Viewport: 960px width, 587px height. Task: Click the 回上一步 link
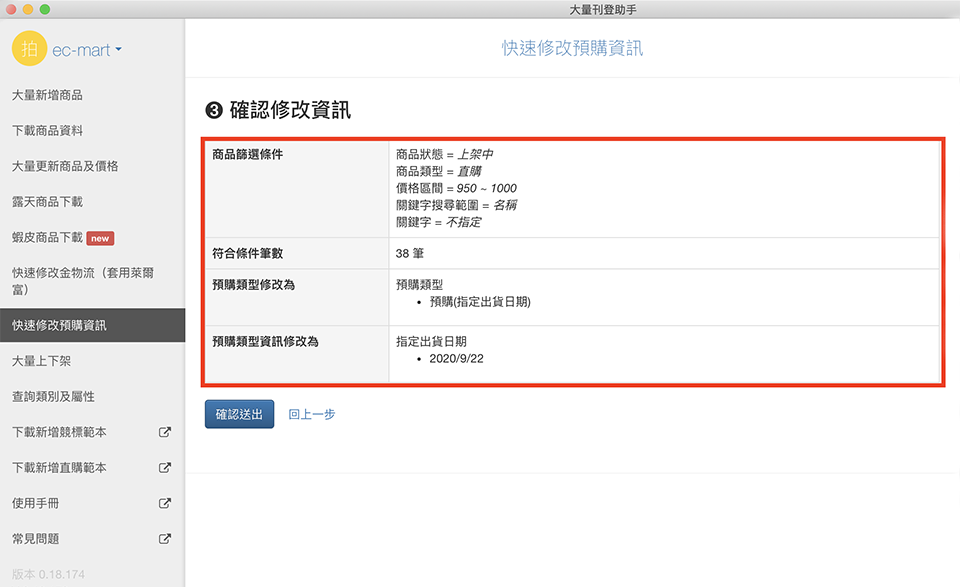click(x=311, y=414)
